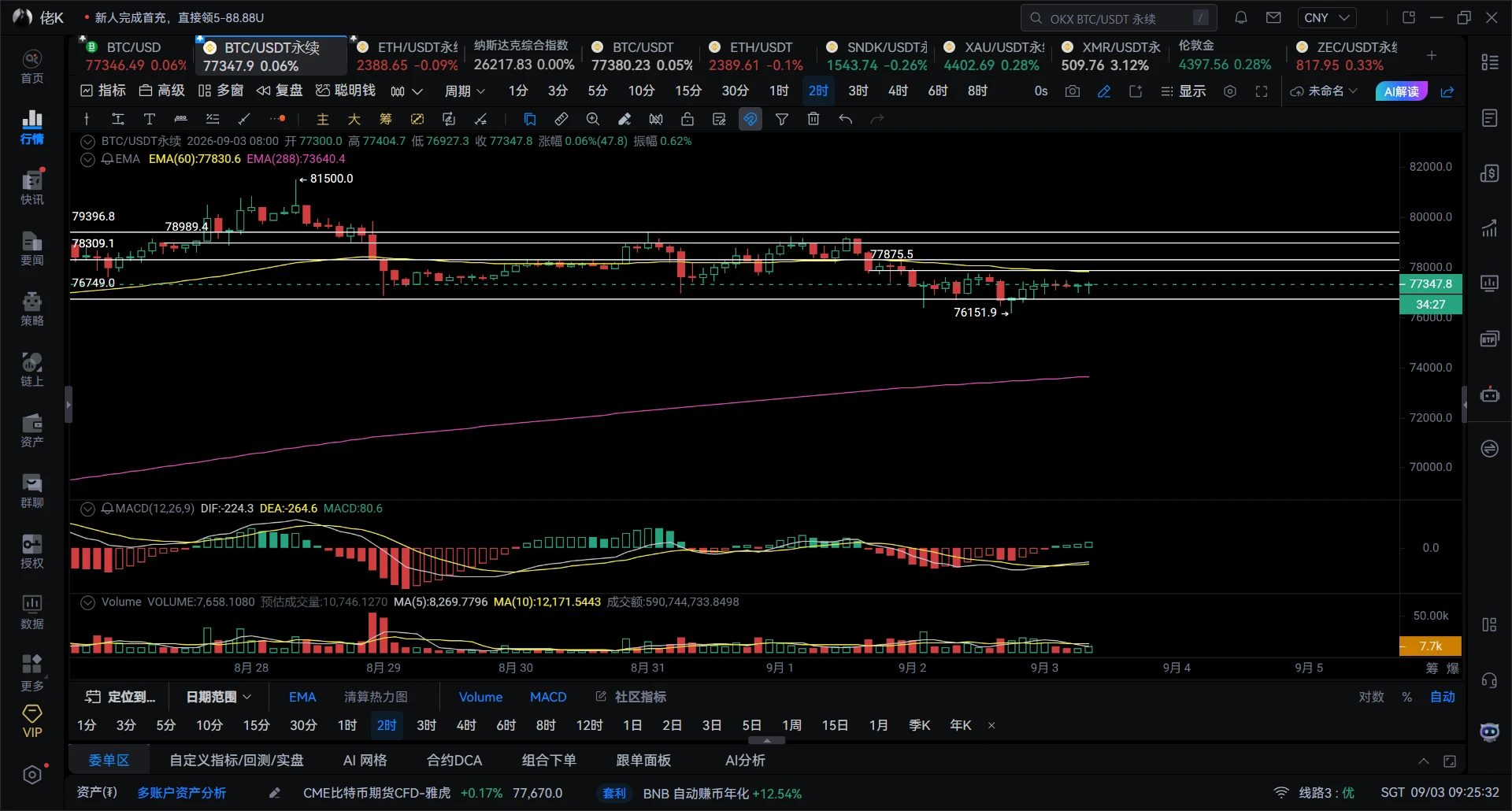Collapse the MACD indicator panel
1512x811 pixels.
(87, 509)
